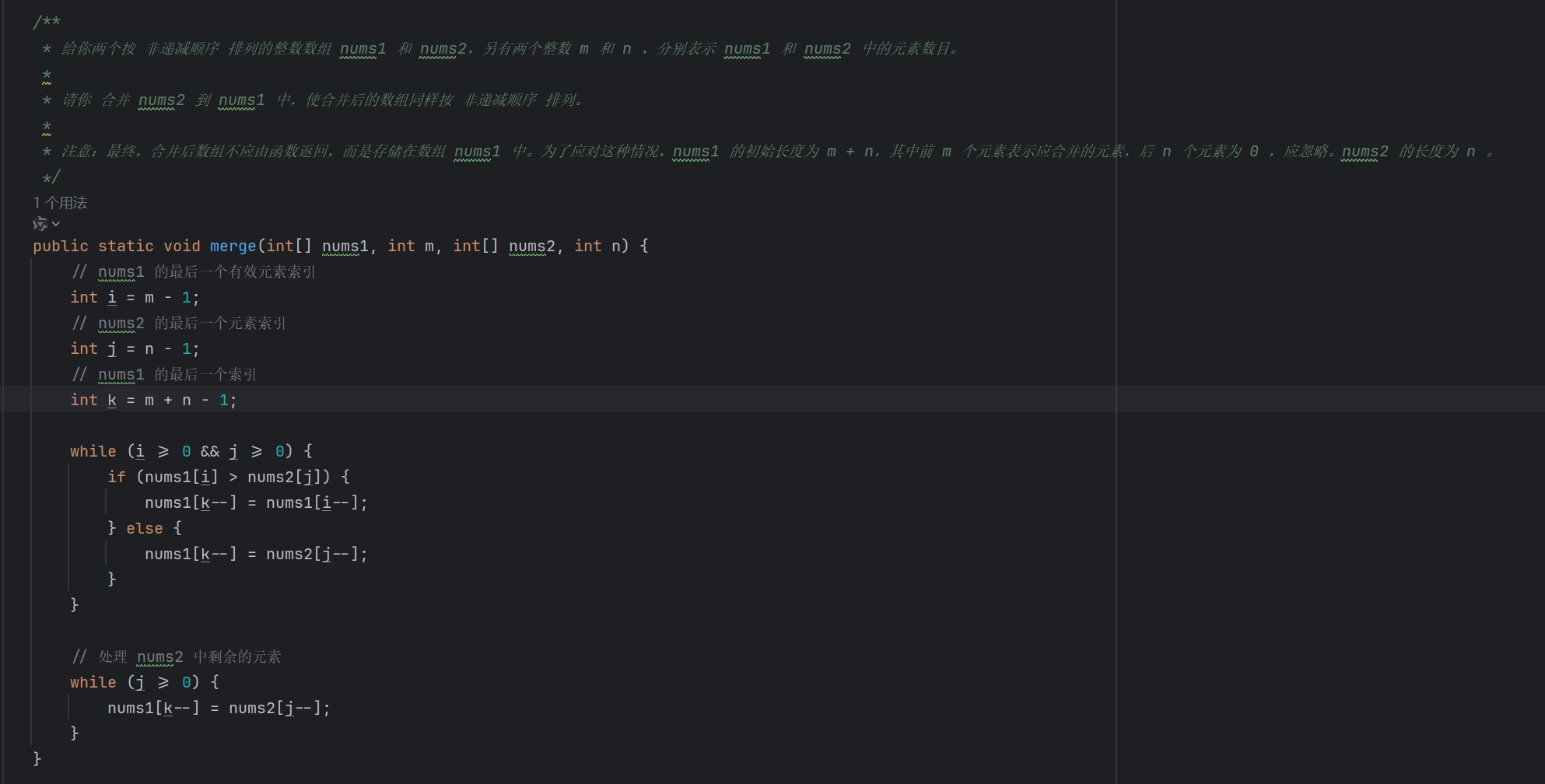Click the second while keyword checking j only
This screenshot has height=784, width=1545.
coord(93,683)
